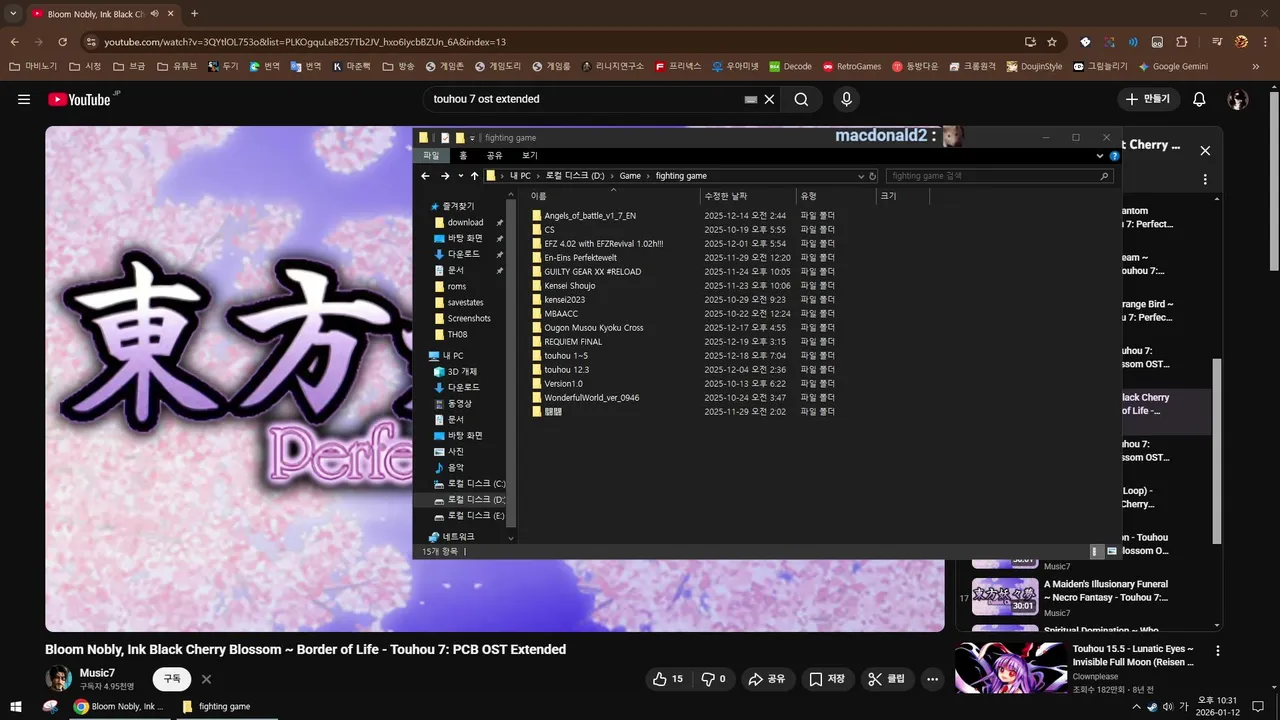Dismiss the X beside the 구독 button
The width and height of the screenshot is (1280, 720).
[206, 679]
